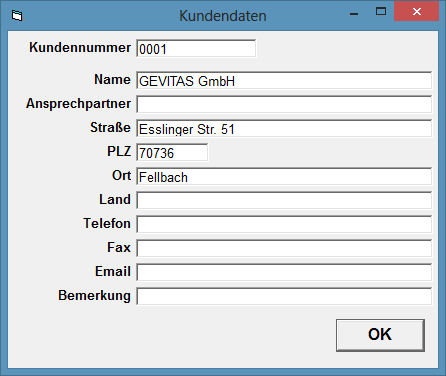Click the Kundendaten window system icon
Viewport: 446px width, 376px height.
(17, 15)
